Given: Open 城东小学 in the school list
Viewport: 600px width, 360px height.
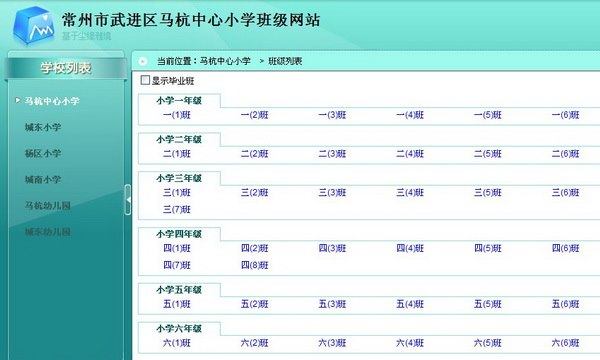Looking at the screenshot, I should tap(43, 127).
